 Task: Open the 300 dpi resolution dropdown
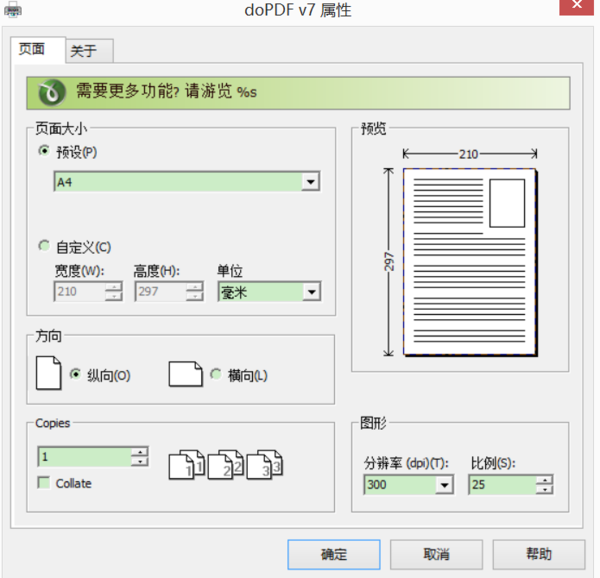(444, 485)
